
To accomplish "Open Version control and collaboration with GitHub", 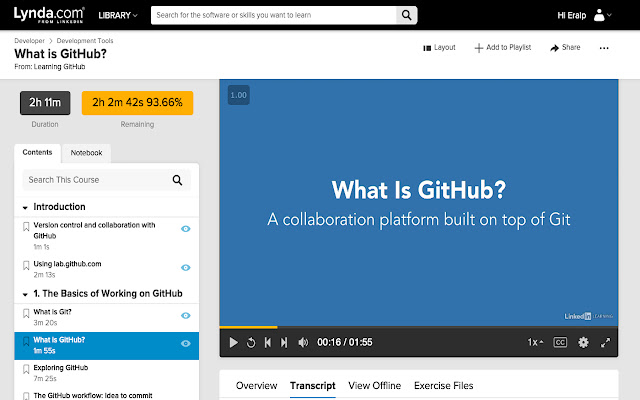I will (x=94, y=230).
